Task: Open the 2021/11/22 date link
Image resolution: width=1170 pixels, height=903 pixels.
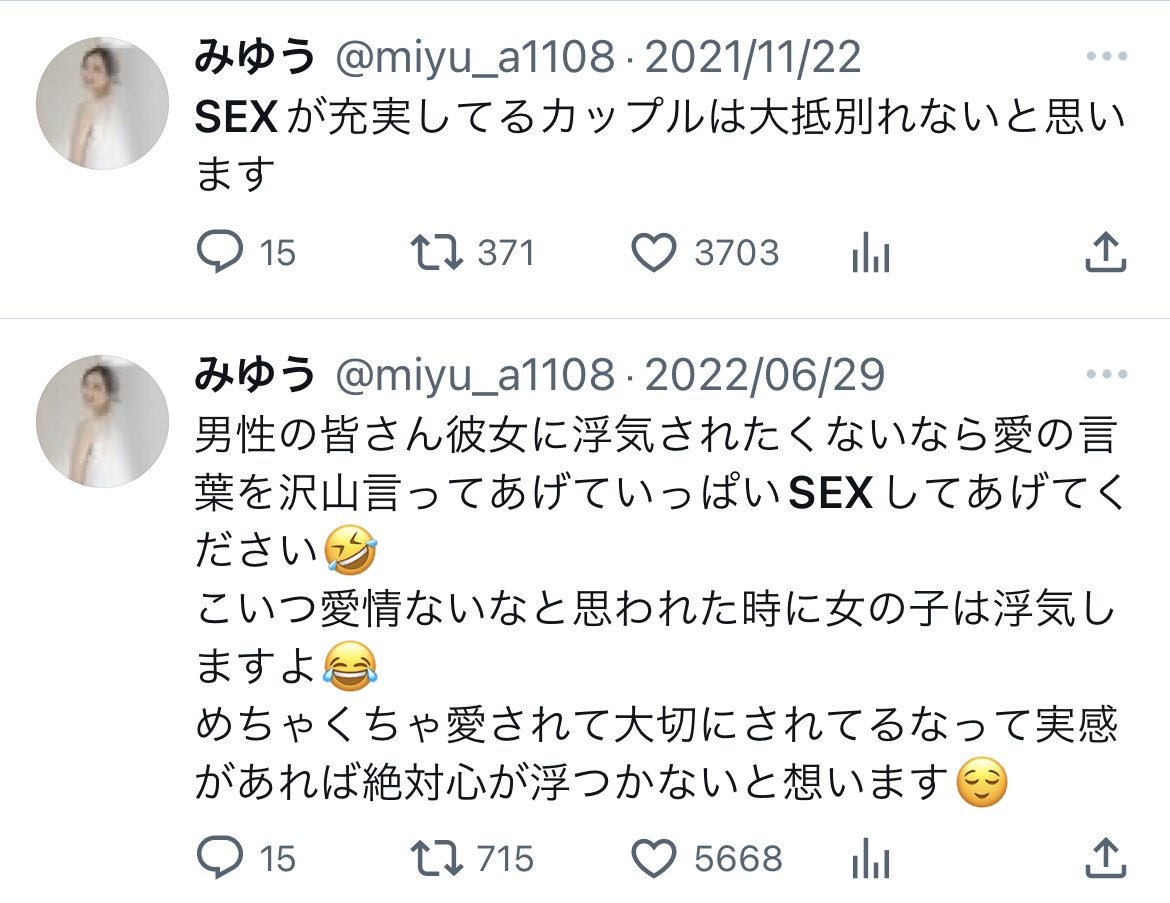Action: tap(753, 57)
